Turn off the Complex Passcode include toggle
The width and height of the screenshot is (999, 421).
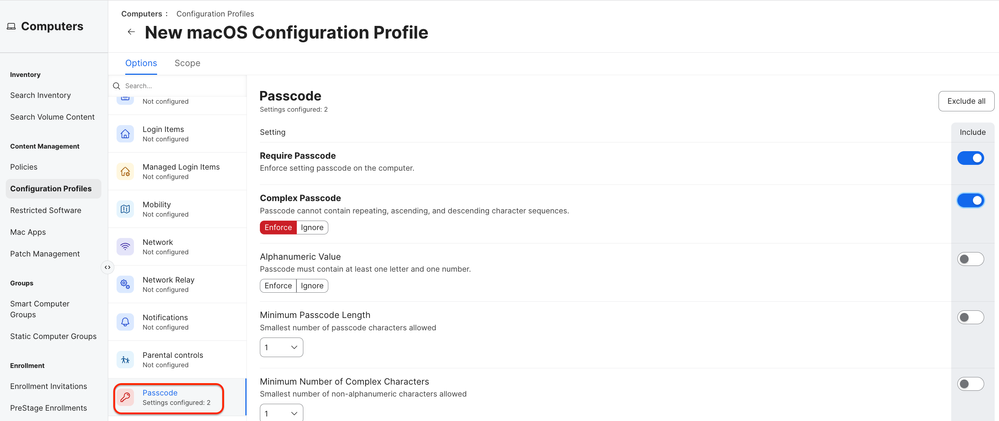pyautogui.click(x=970, y=201)
